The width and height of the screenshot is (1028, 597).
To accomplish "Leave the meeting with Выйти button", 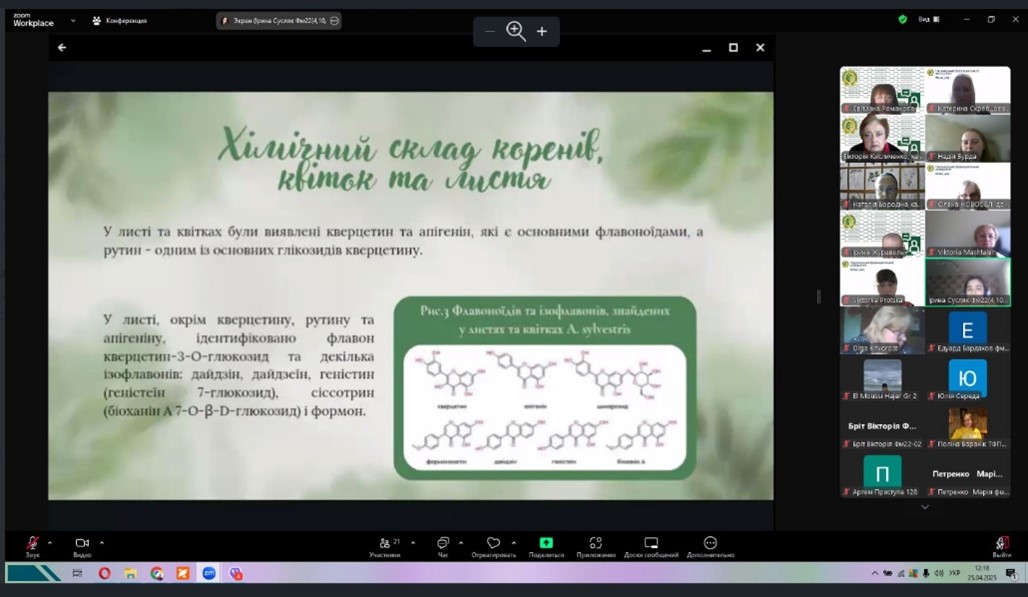I will (x=1002, y=545).
